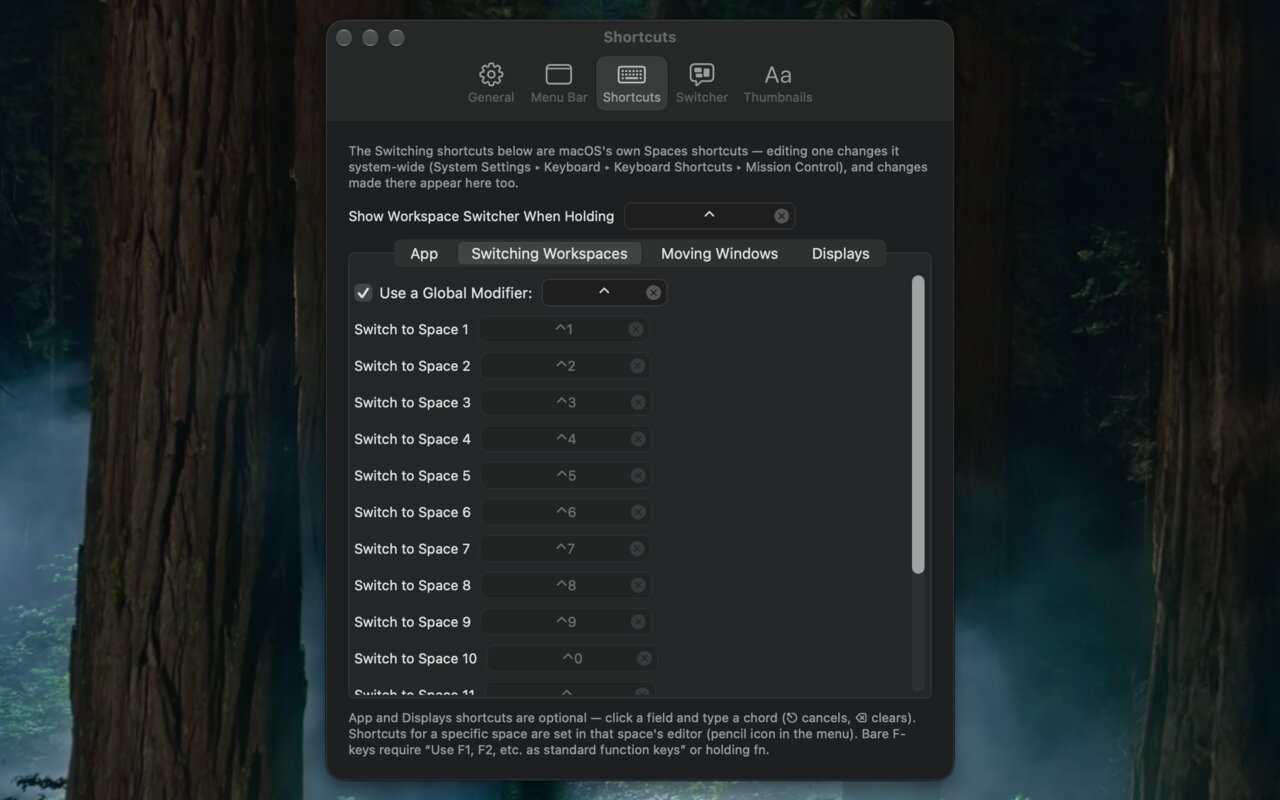The width and height of the screenshot is (1280, 800).
Task: Close the Shortcuts settings window
Action: (344, 37)
